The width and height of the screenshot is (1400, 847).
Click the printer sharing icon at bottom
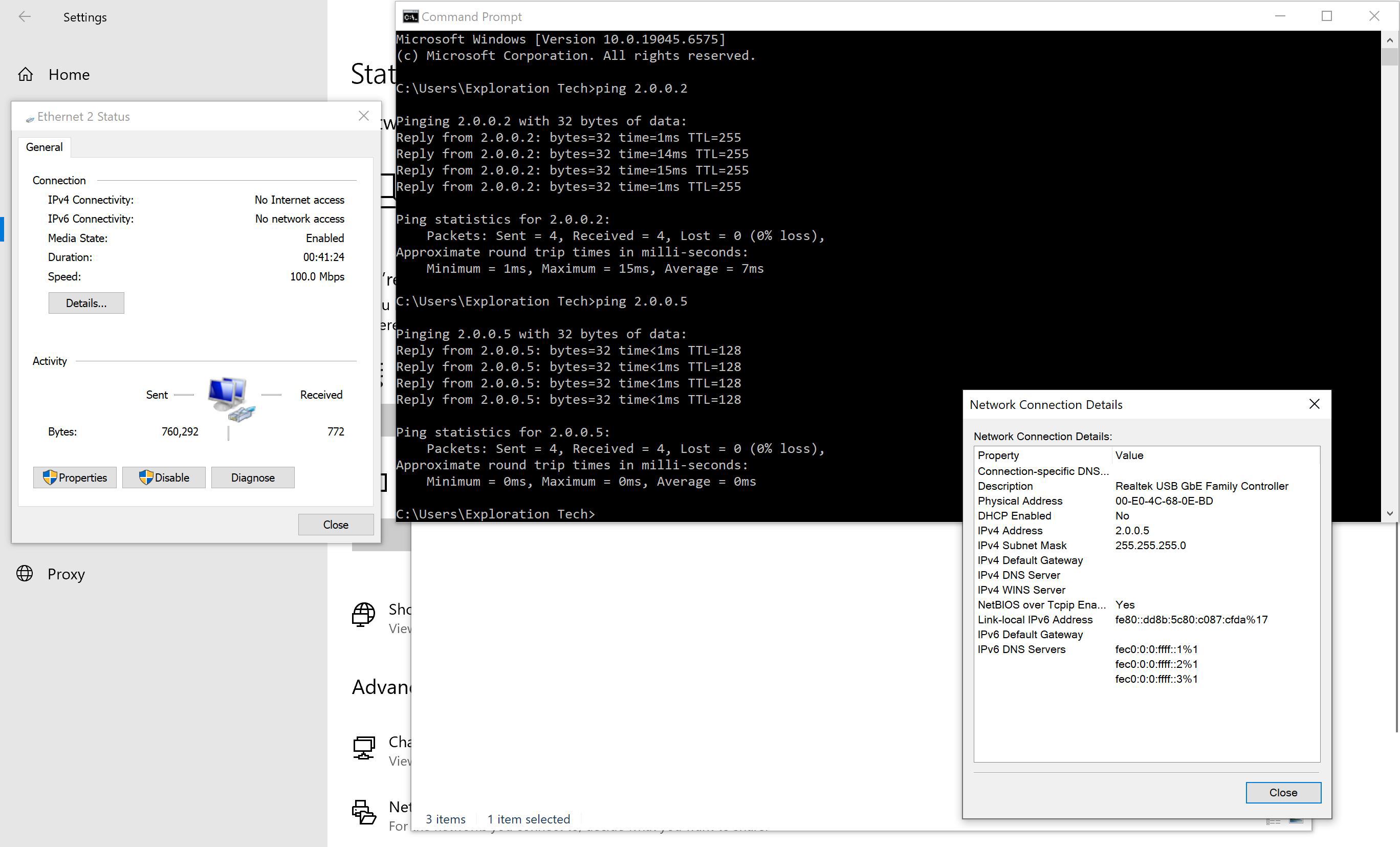(x=363, y=812)
